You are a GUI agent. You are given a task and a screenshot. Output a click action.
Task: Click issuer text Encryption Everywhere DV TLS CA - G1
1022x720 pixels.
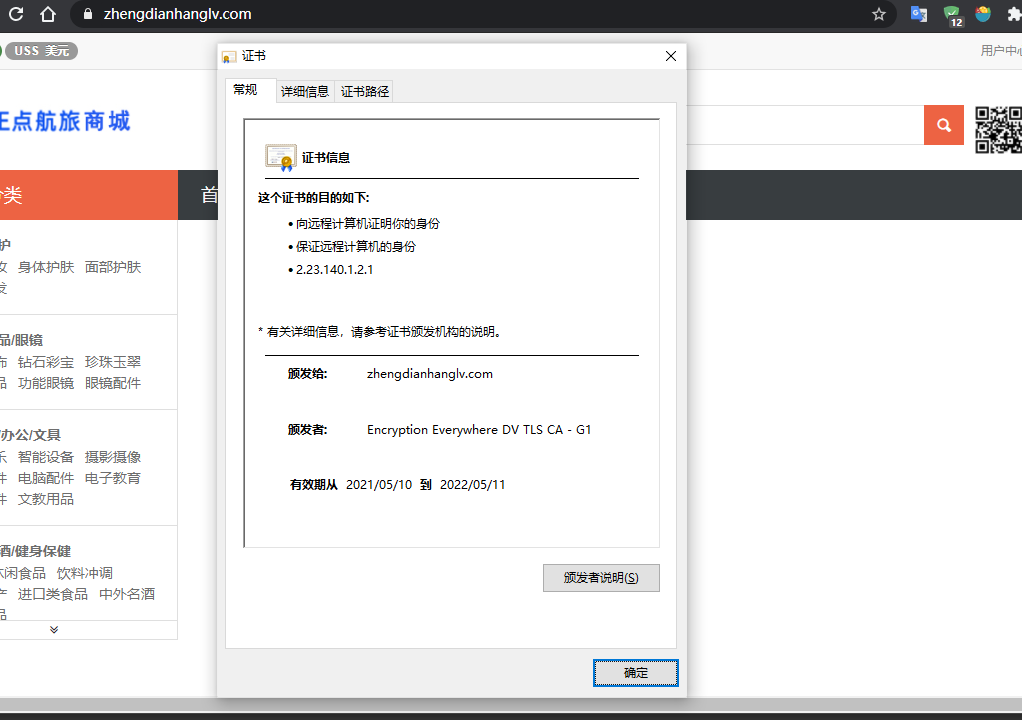pyautogui.click(x=479, y=430)
